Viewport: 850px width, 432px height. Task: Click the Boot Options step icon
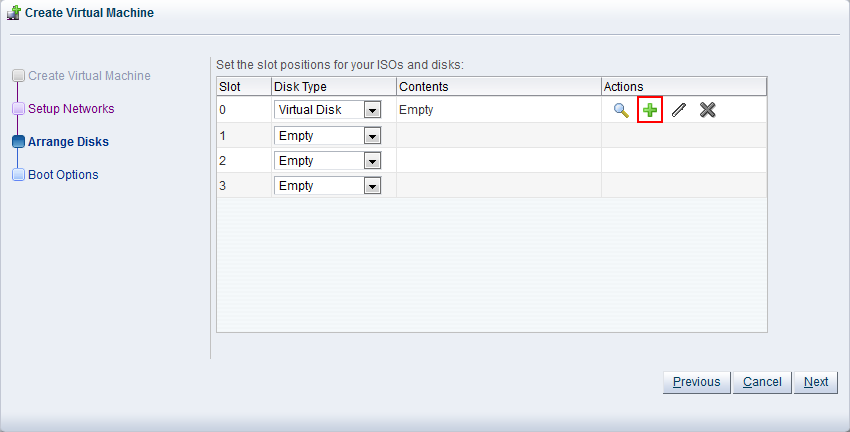(x=18, y=175)
